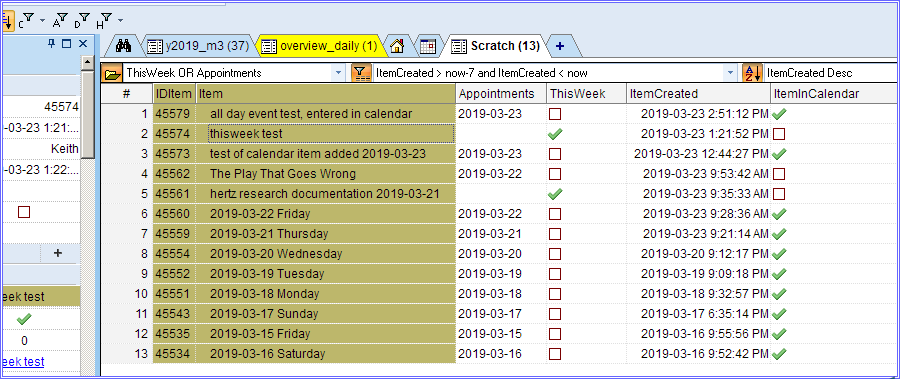The width and height of the screenshot is (900, 379).
Task: Click Appointments cell 2019-03-20
Action: pyautogui.click(x=501, y=254)
